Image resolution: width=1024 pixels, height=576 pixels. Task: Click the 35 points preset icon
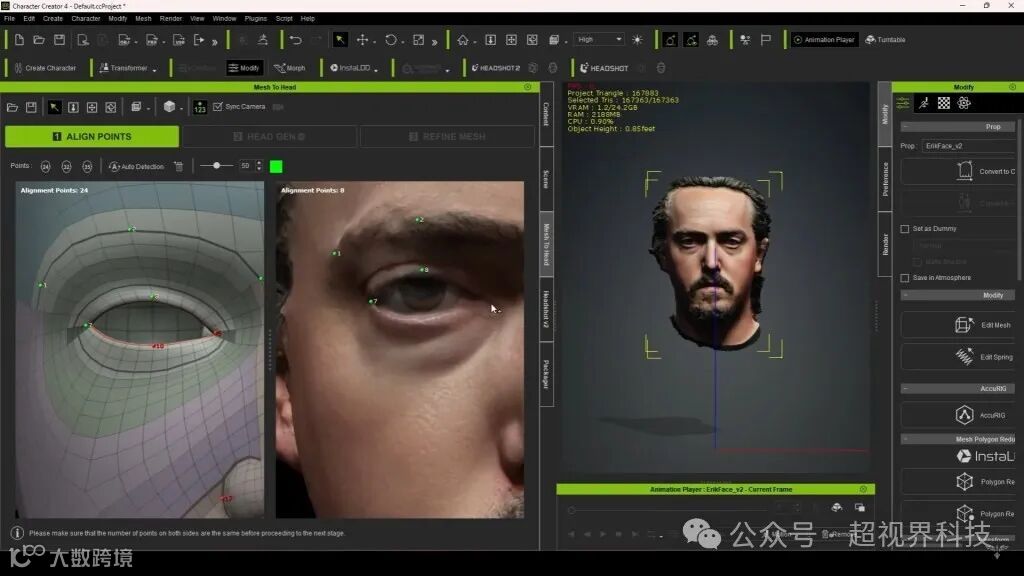tap(88, 167)
